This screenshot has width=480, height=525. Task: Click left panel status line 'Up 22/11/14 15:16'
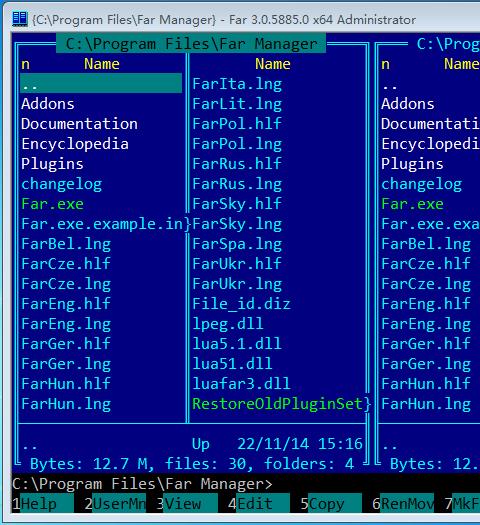click(x=277, y=444)
